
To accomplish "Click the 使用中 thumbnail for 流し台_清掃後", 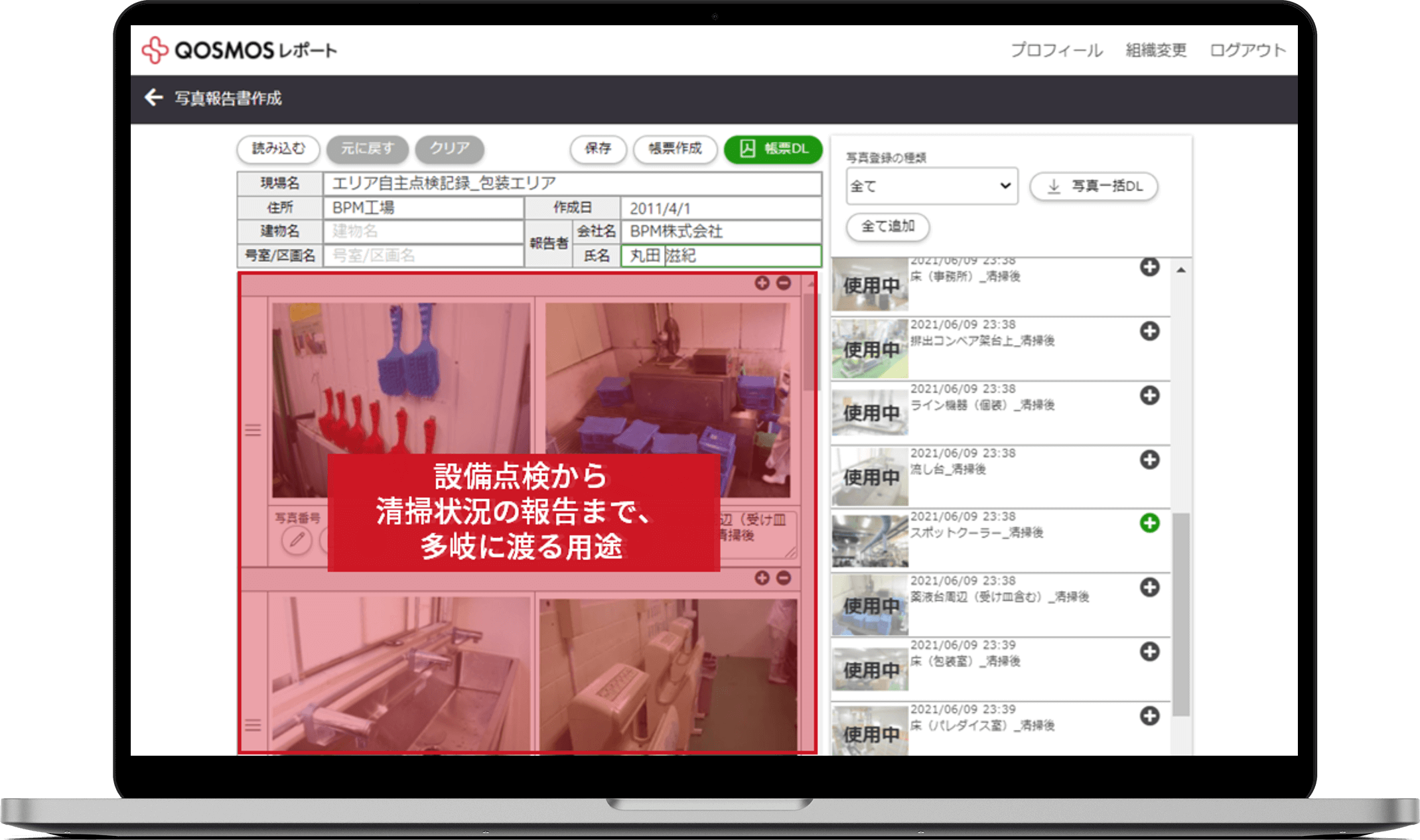I will (x=870, y=477).
